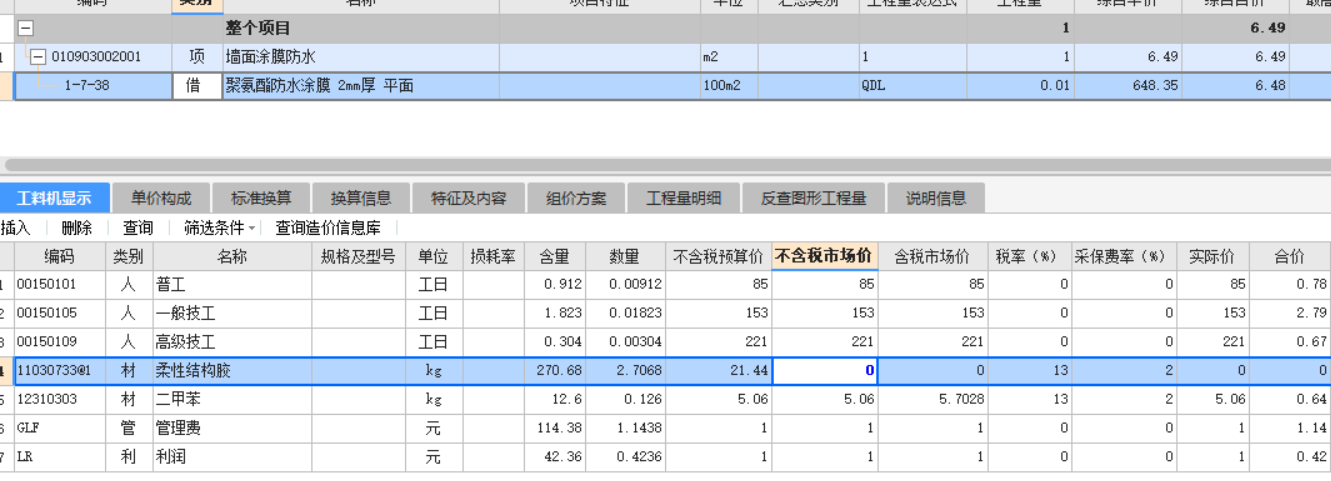Click the 42.36 含量 cell
1331x481 pixels.
(x=554, y=458)
